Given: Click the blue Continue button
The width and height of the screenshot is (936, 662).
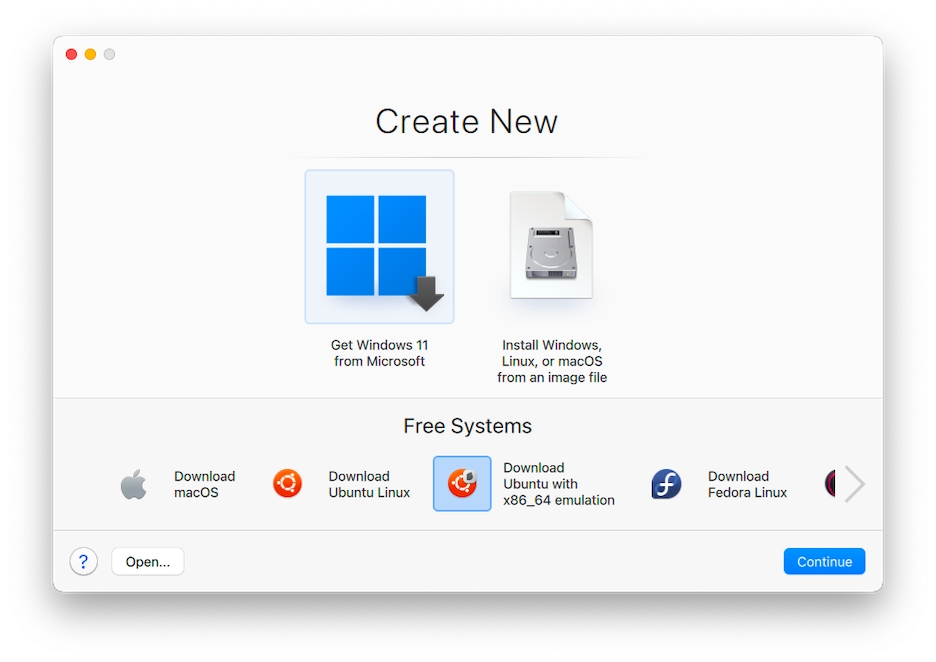Looking at the screenshot, I should 824,562.
